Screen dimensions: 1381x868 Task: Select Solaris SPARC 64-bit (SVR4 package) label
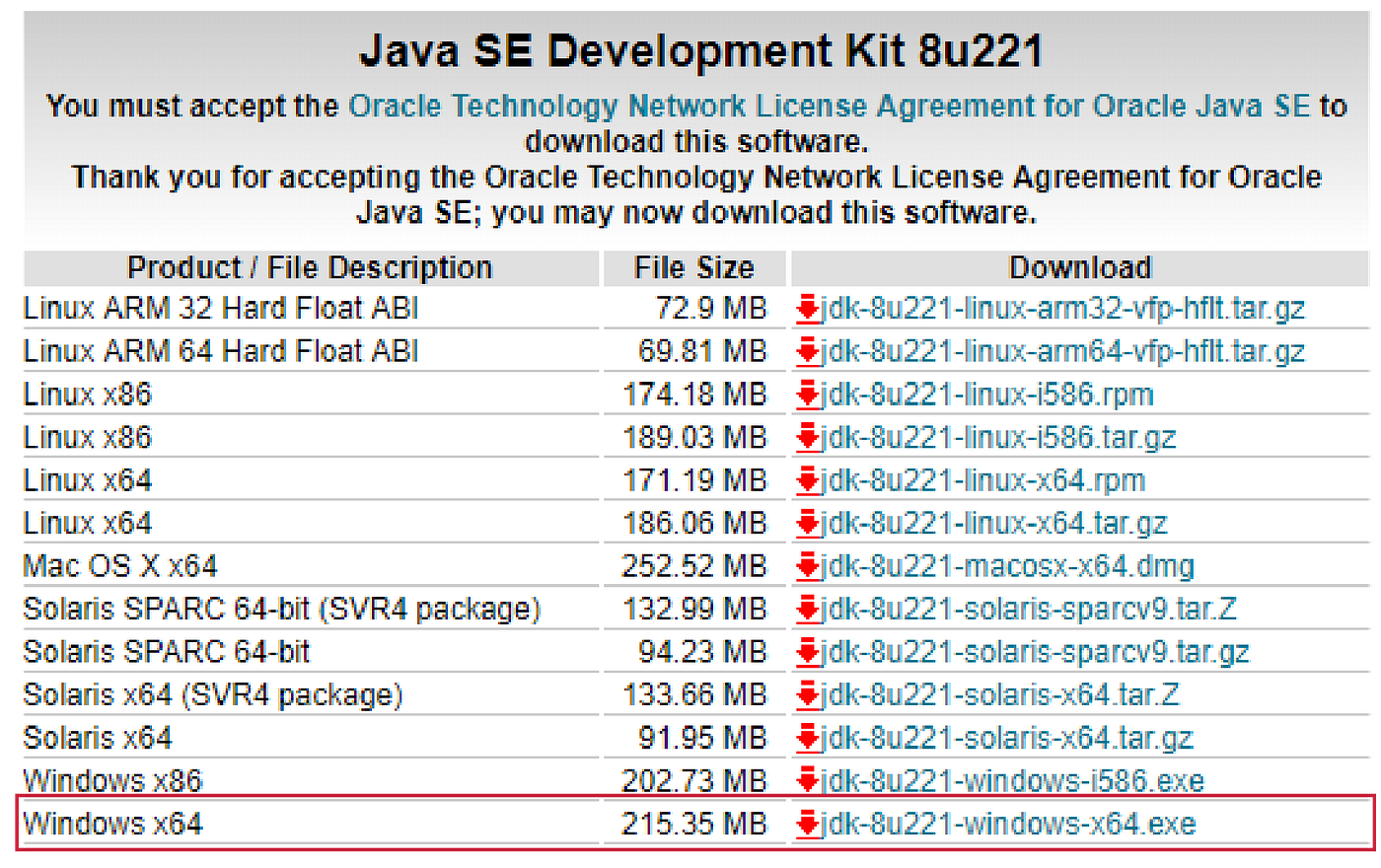click(282, 609)
